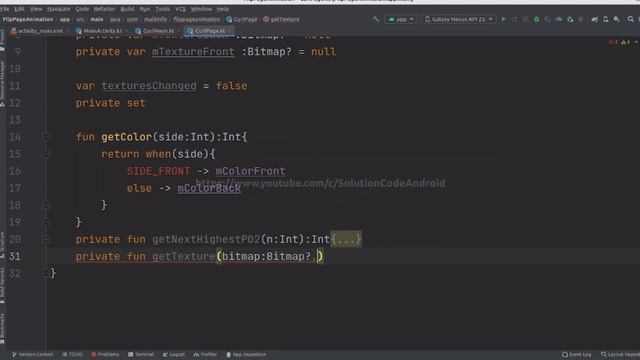This screenshot has height=360, width=640.
Task: Click the error count indicator in editor
Action: (x=613, y=42)
